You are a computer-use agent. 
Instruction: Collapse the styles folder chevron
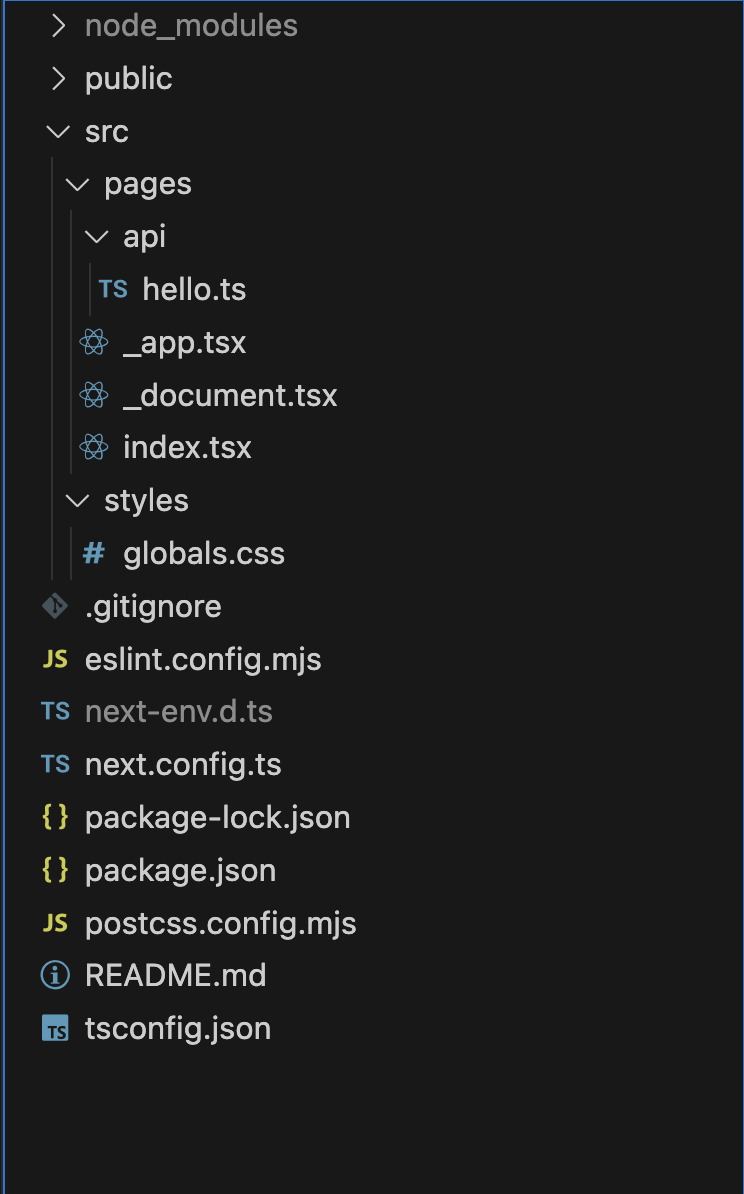click(78, 500)
